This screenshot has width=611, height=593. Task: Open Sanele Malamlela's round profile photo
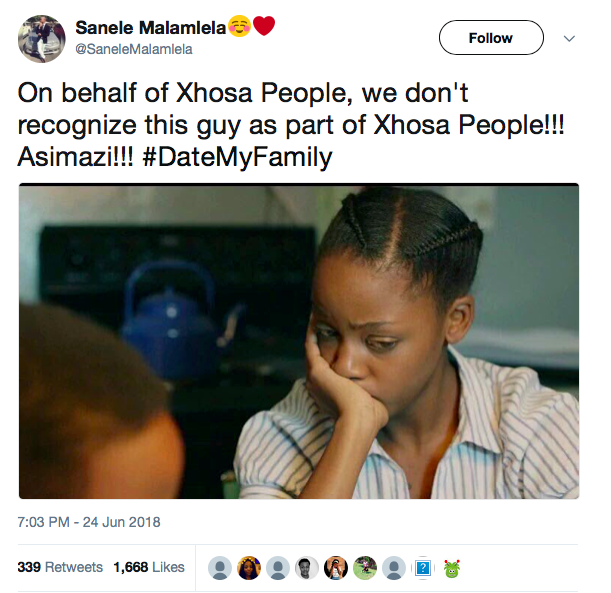(42, 39)
